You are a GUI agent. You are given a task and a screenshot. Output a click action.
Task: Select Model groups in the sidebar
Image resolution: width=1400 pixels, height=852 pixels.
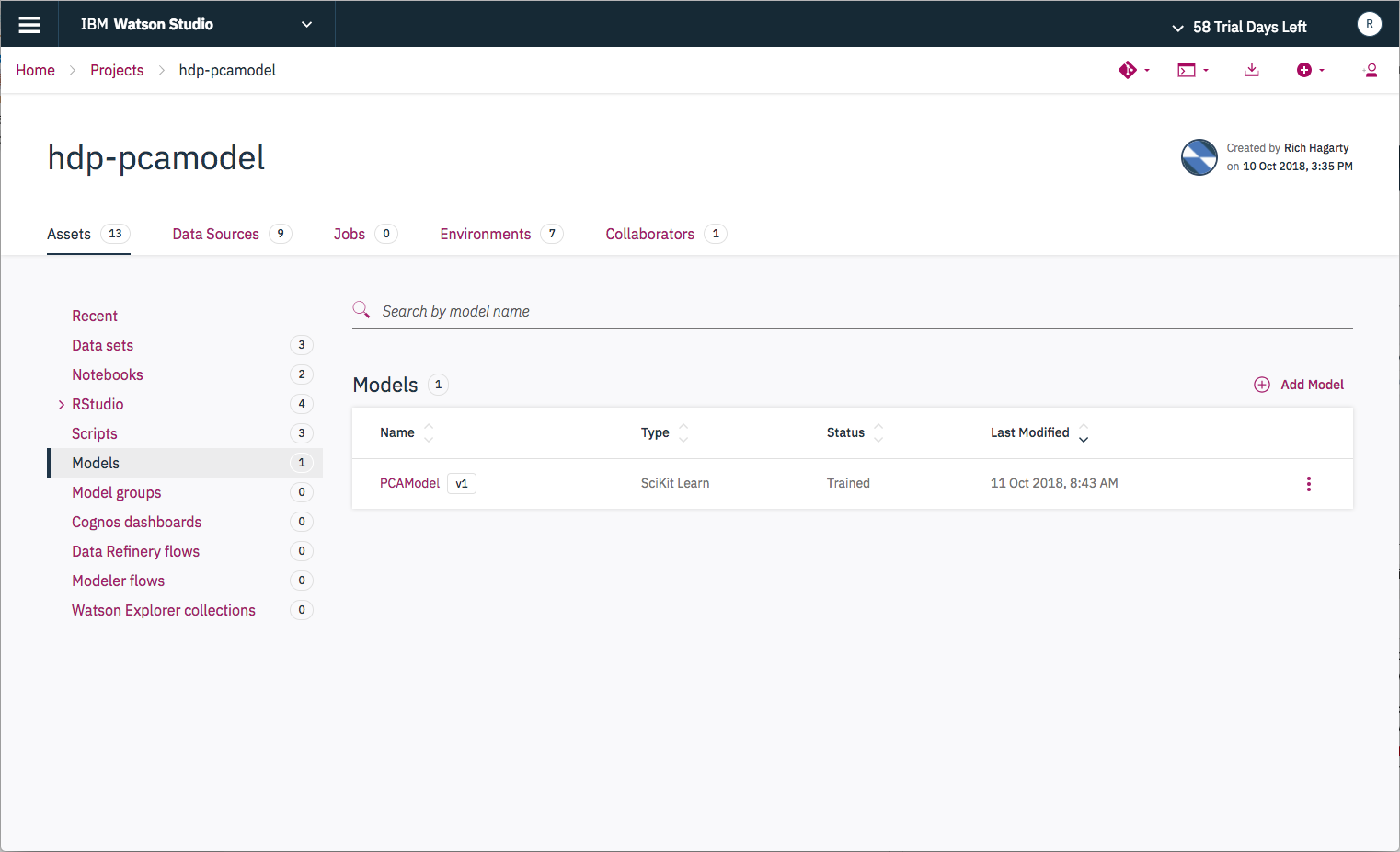117,492
